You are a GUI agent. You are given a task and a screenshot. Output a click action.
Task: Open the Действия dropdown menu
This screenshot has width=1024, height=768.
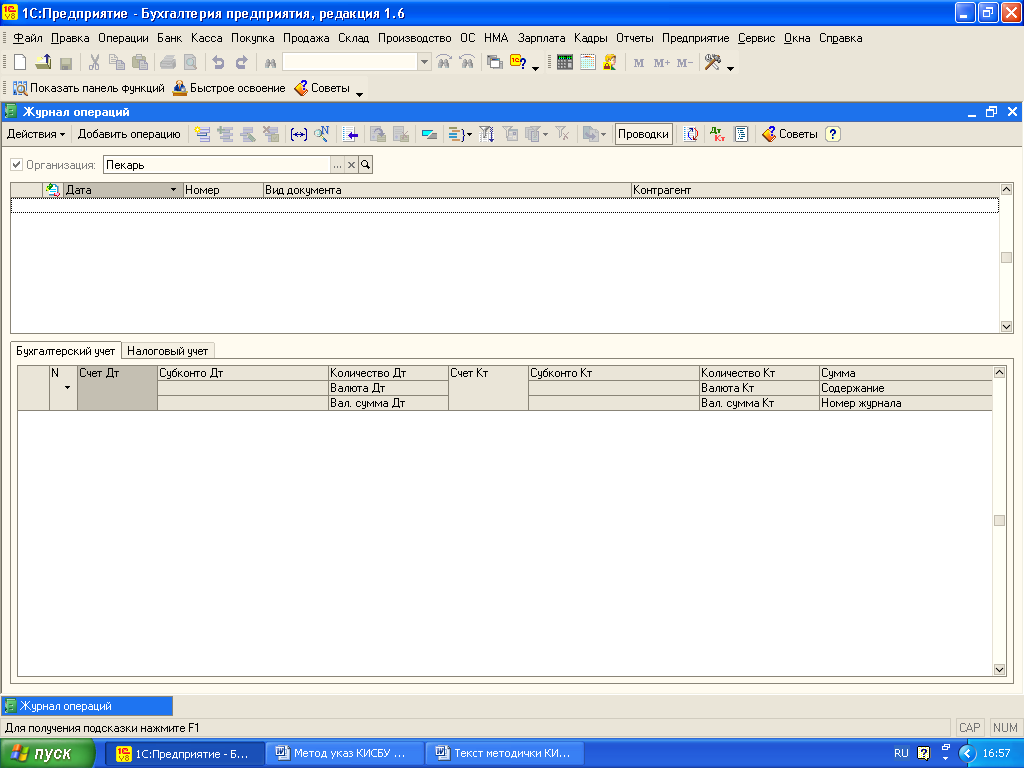click(x=36, y=134)
